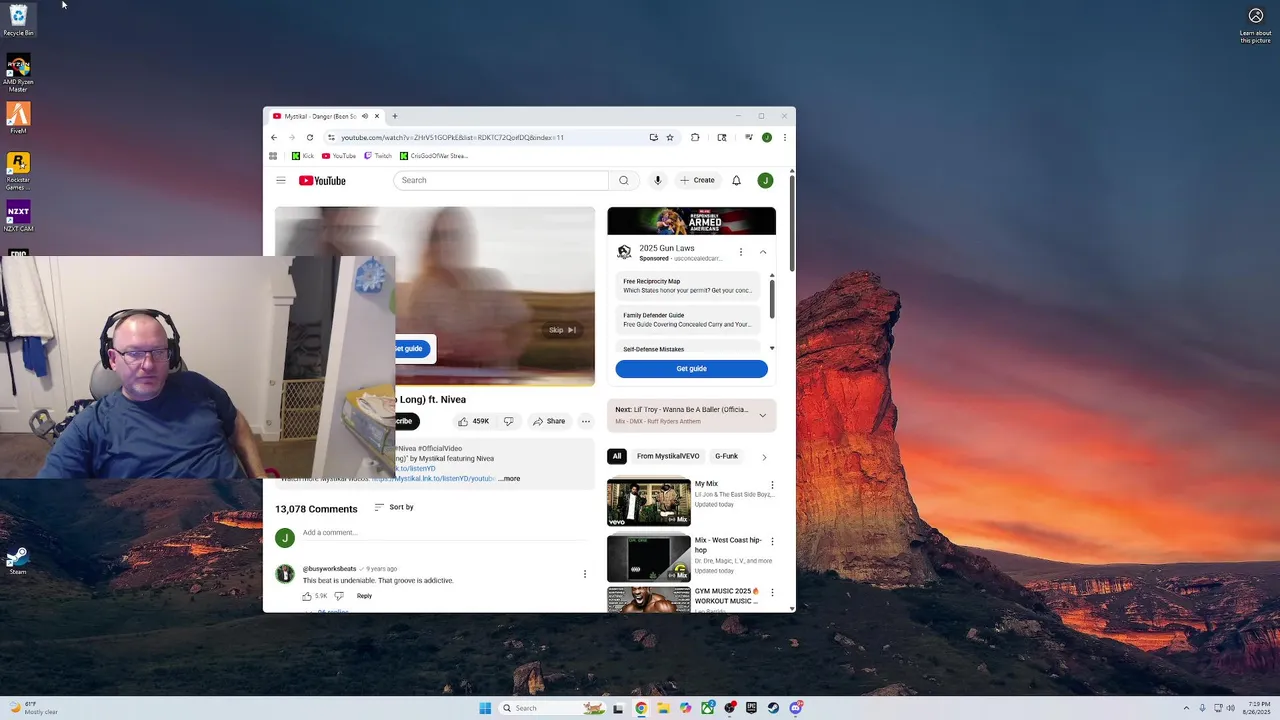Open Chrome media controls icon
1280x720 pixels.
748,137
